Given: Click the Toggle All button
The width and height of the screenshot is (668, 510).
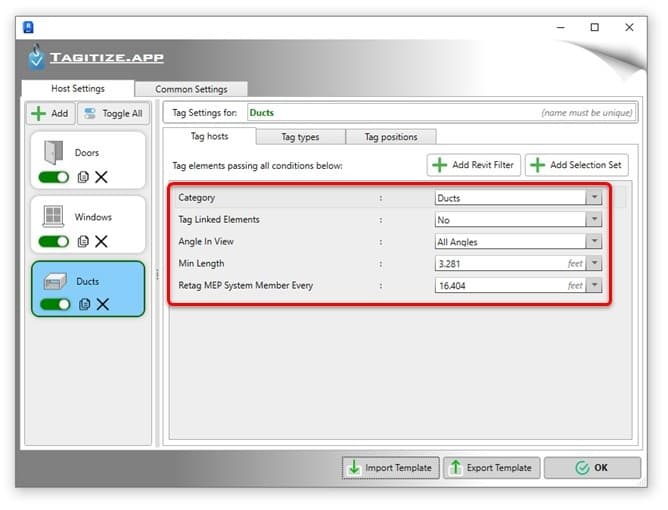Looking at the screenshot, I should click(x=114, y=113).
